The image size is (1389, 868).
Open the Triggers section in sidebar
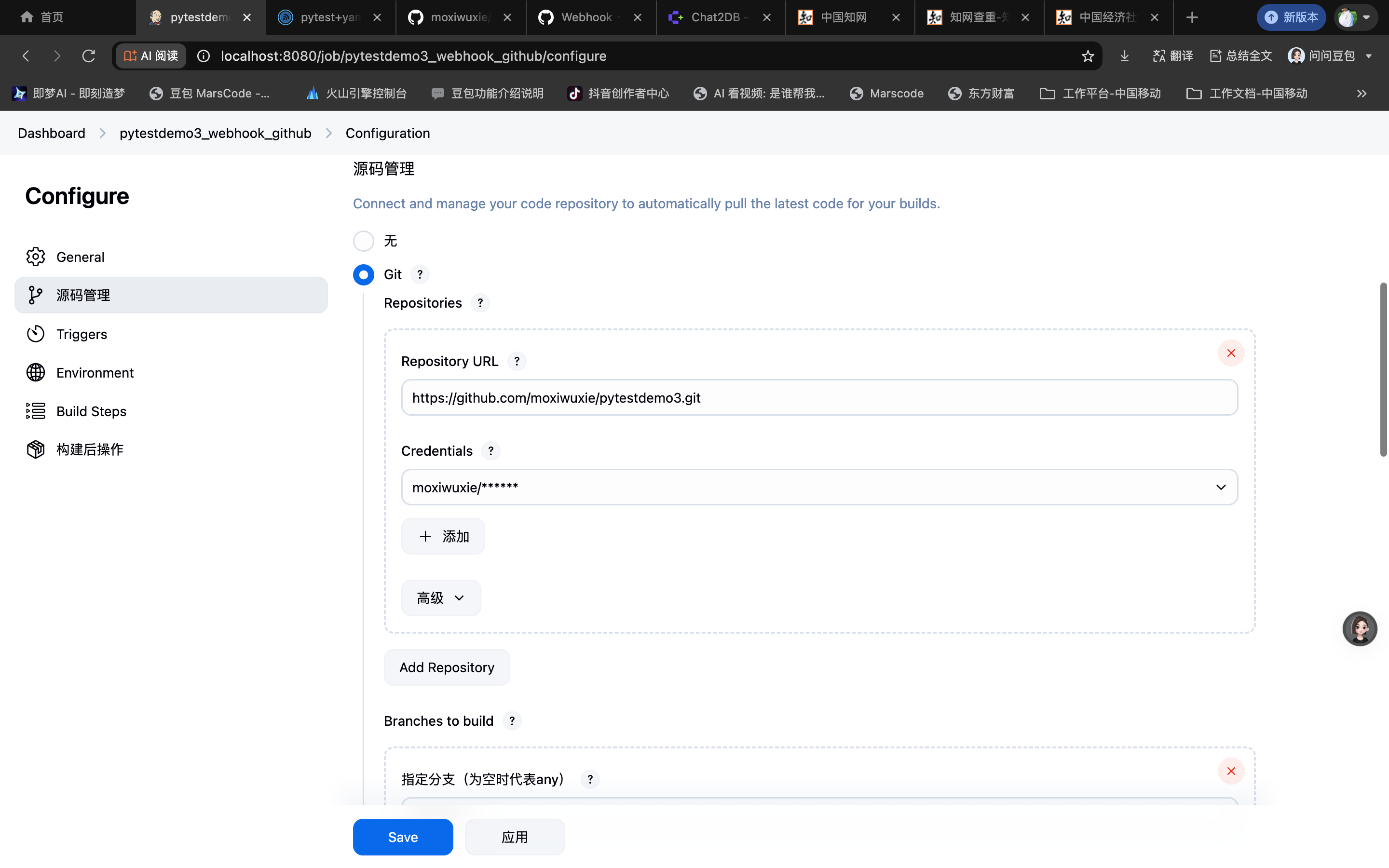(x=82, y=334)
